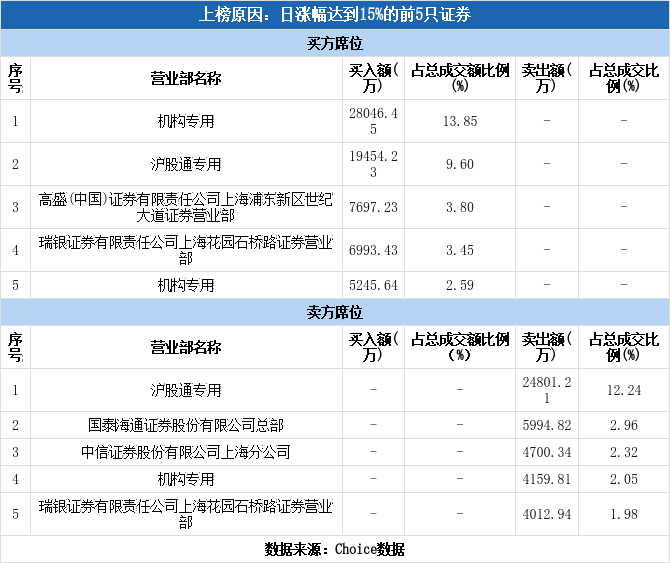670x563 pixels.
Task: Click the sell amount 4700.34
Action: tap(547, 452)
